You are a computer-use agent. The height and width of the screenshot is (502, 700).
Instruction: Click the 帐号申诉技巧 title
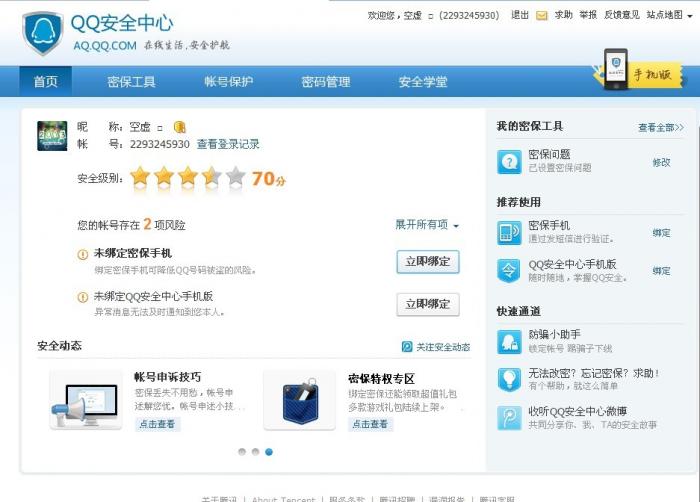pyautogui.click(x=167, y=377)
